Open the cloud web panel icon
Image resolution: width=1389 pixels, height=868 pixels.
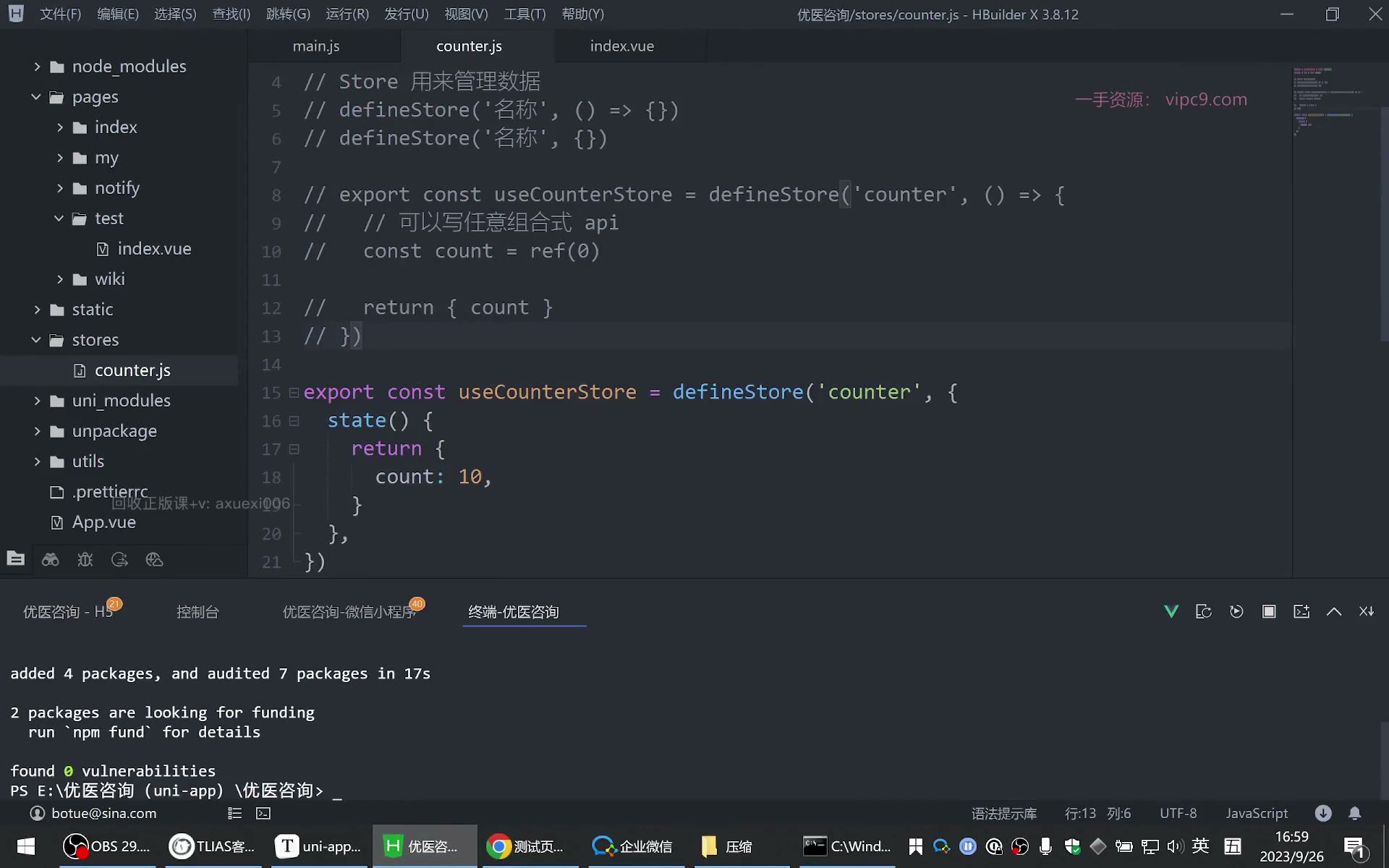pos(154,559)
